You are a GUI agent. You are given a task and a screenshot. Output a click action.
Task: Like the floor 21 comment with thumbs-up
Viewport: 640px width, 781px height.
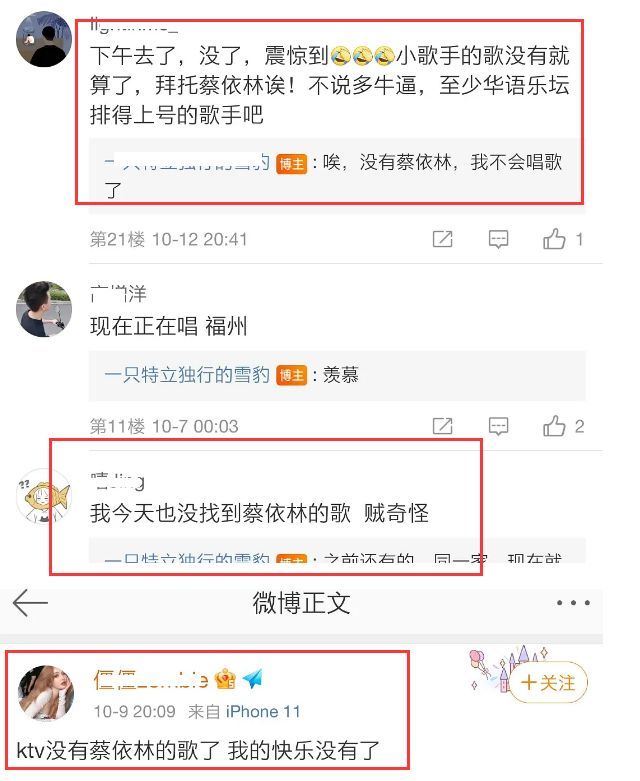[554, 239]
